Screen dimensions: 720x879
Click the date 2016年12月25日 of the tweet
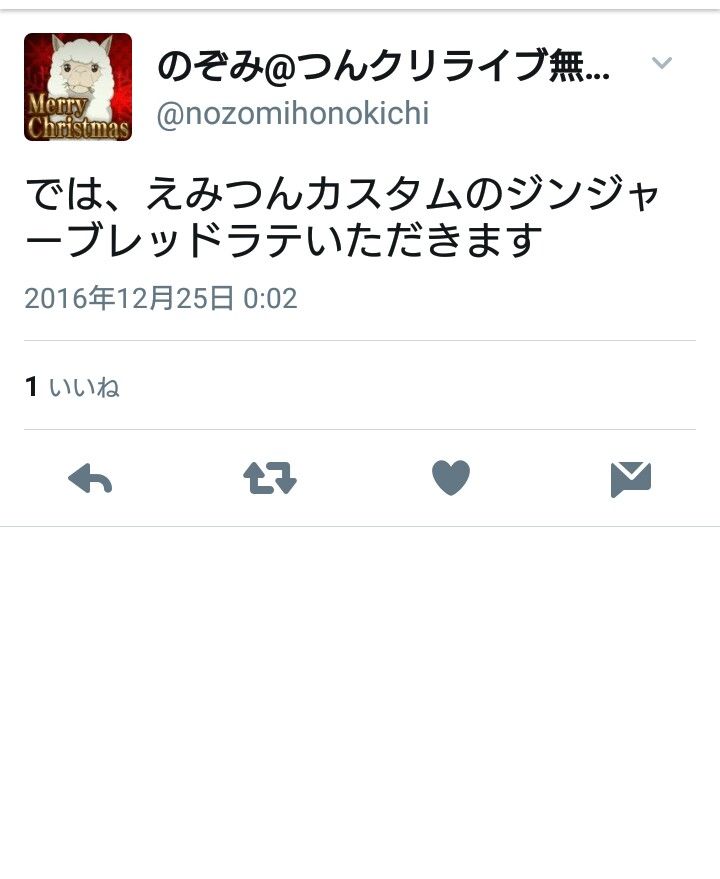[x=129, y=298]
